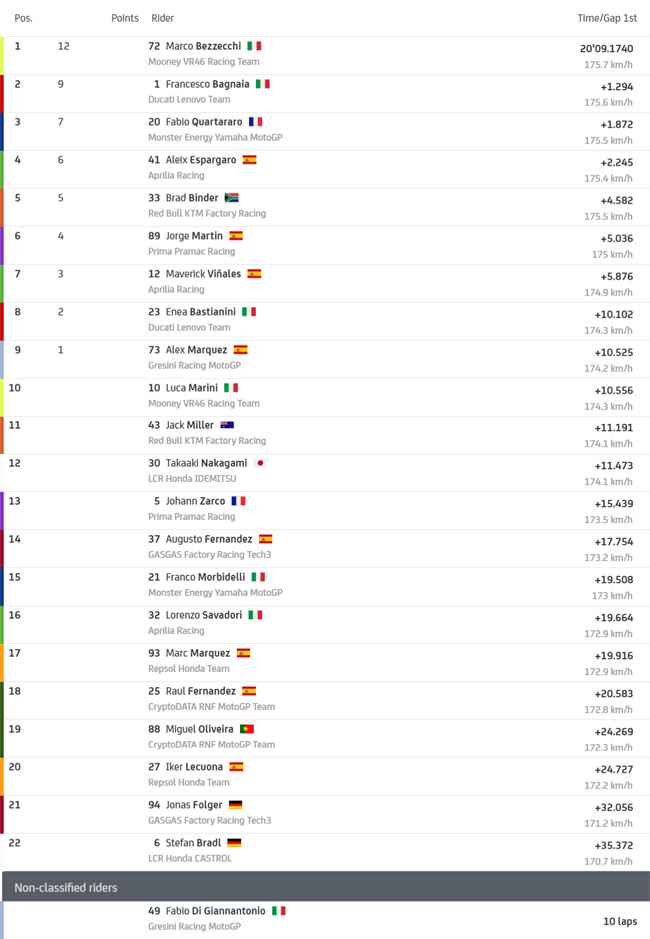This screenshot has width=650, height=939.
Task: Open Francesco Bagnaia rider name
Action: 207,84
